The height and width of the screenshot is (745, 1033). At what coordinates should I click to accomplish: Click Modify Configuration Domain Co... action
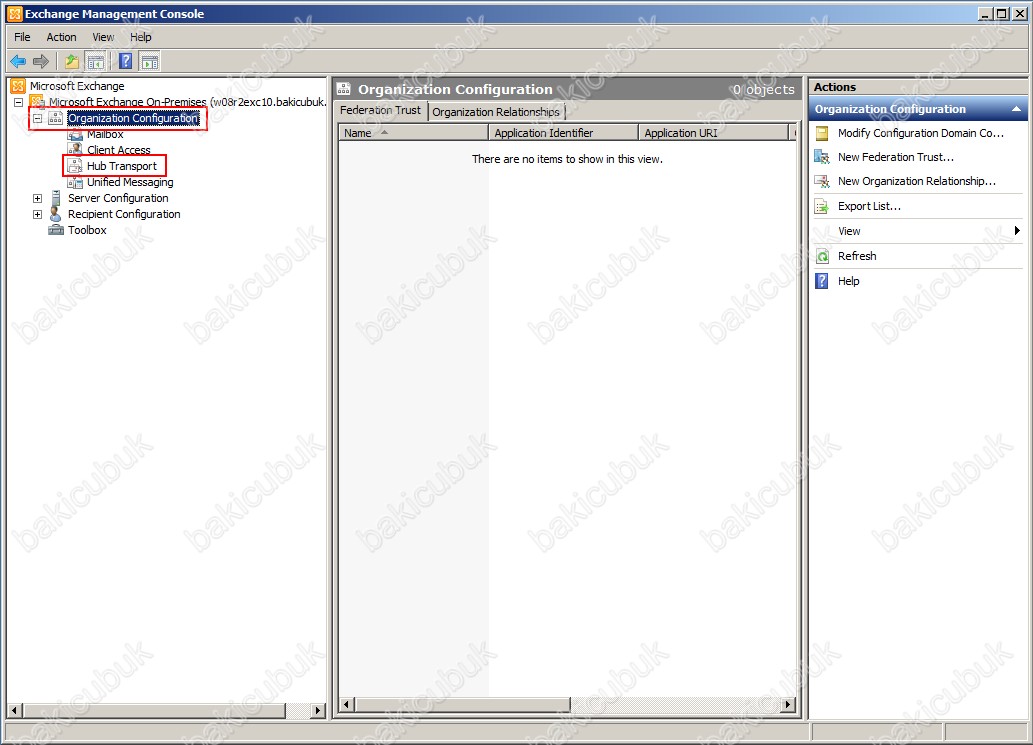click(921, 133)
